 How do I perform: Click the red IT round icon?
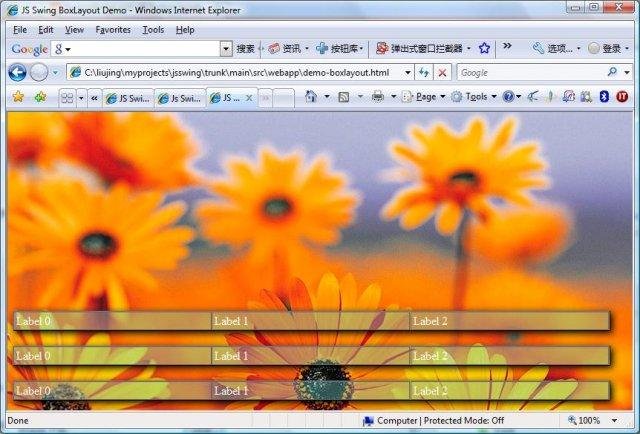point(622,97)
